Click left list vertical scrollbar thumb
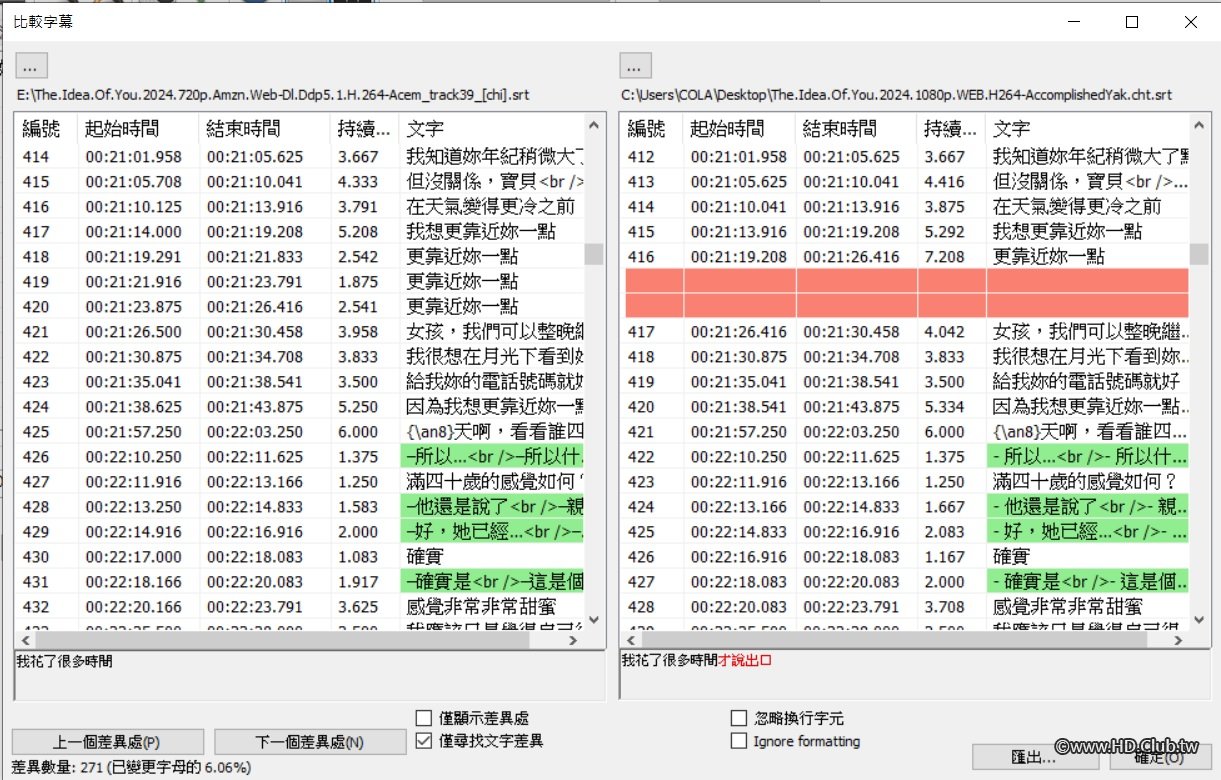This screenshot has width=1221, height=780. coord(594,253)
